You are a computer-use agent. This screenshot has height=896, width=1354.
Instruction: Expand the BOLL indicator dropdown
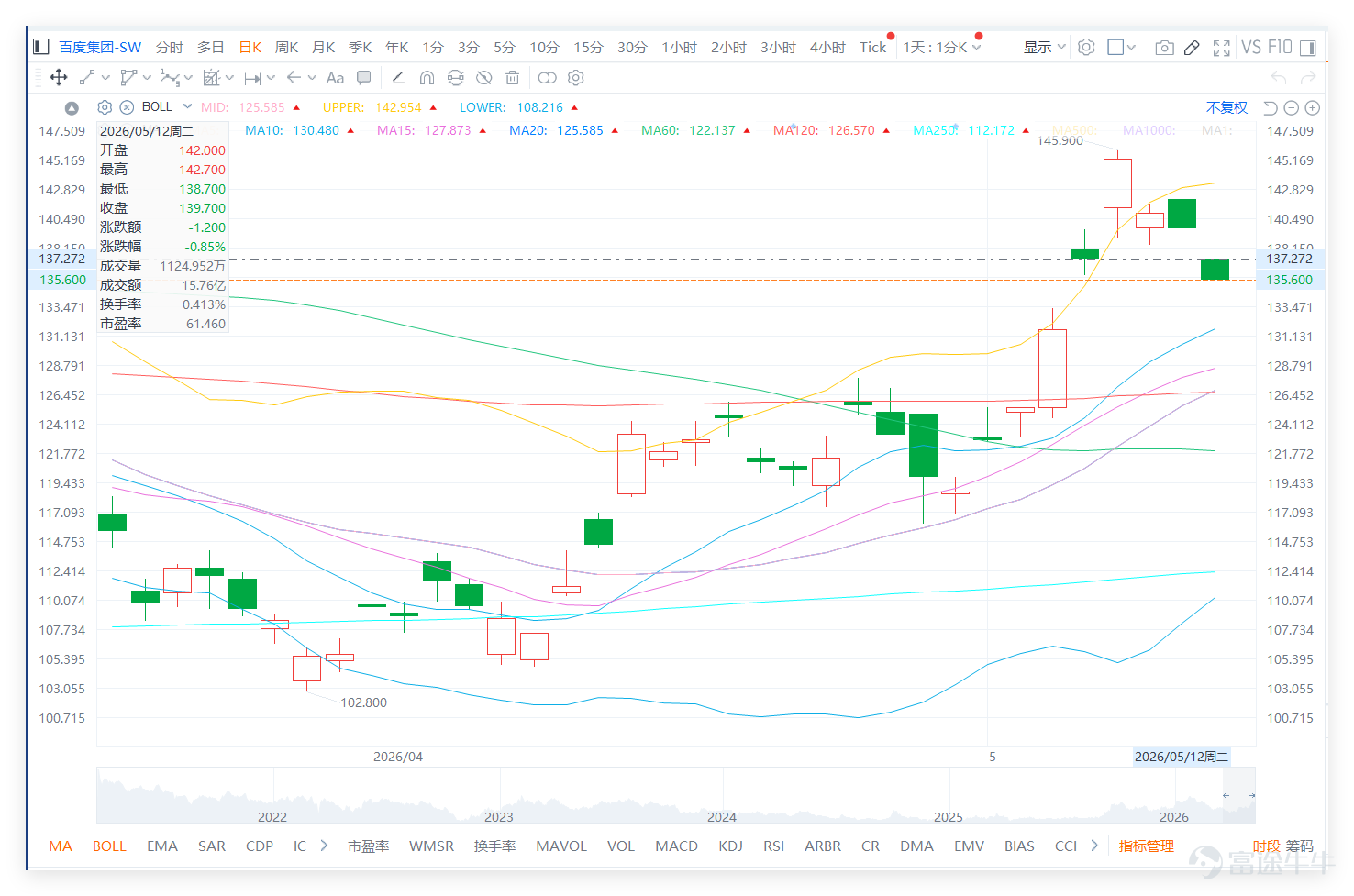(x=187, y=106)
